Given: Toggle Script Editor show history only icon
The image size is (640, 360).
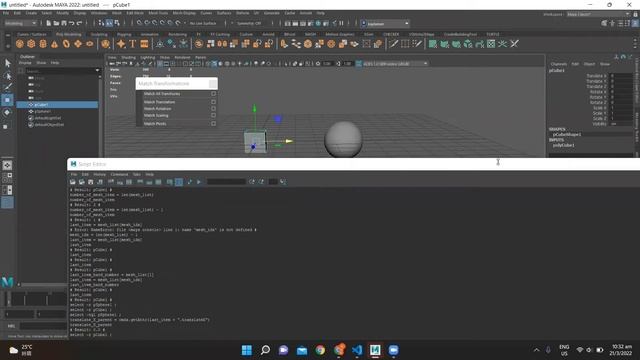Looking at the screenshot, I should (x=140, y=182).
